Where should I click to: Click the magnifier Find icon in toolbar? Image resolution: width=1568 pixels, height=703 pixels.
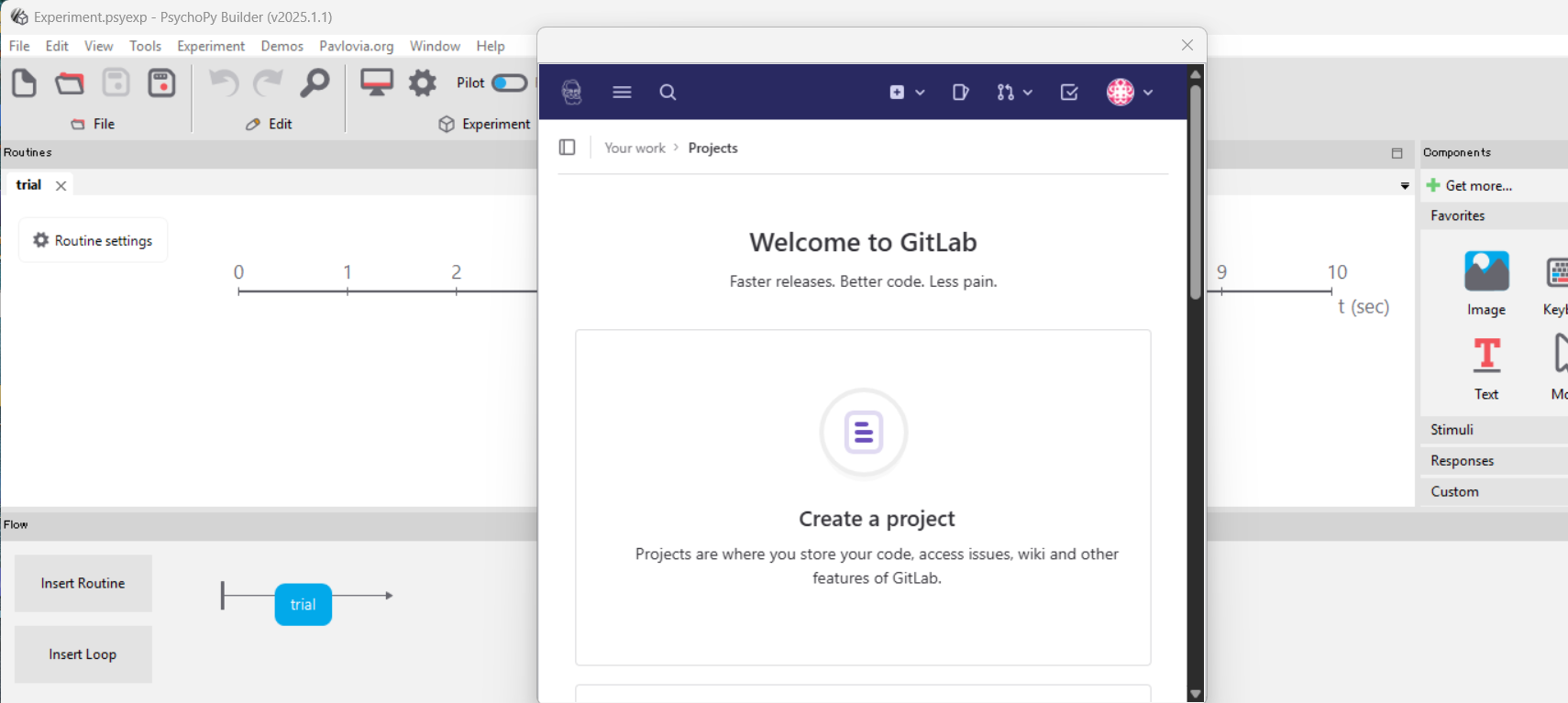315,83
